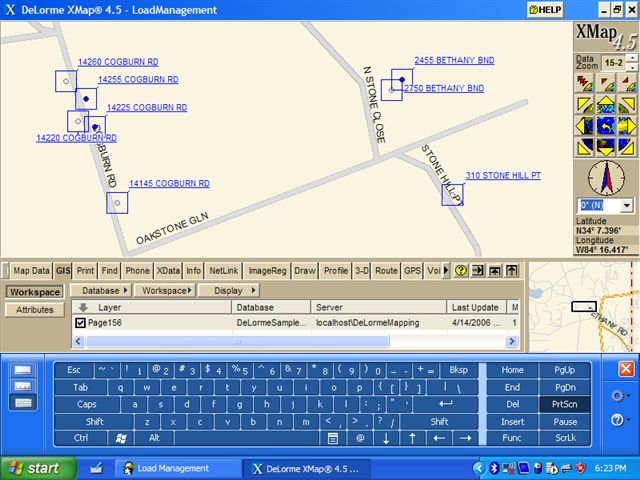
Task: Toggle the right Shift key
Action: pos(439,422)
